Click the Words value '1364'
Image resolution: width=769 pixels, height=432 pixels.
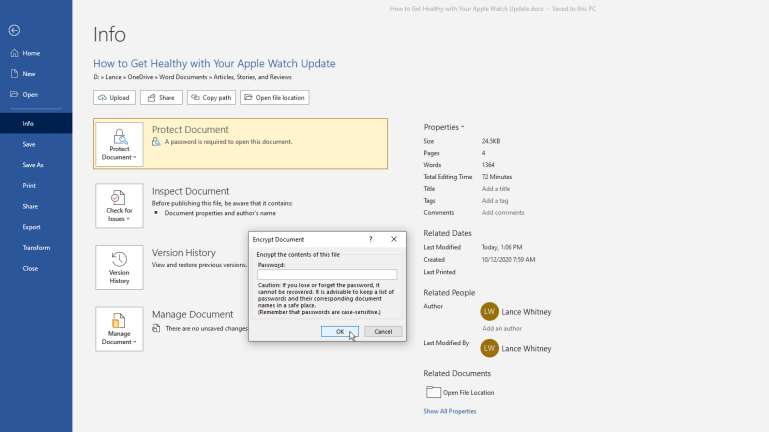click(x=488, y=165)
